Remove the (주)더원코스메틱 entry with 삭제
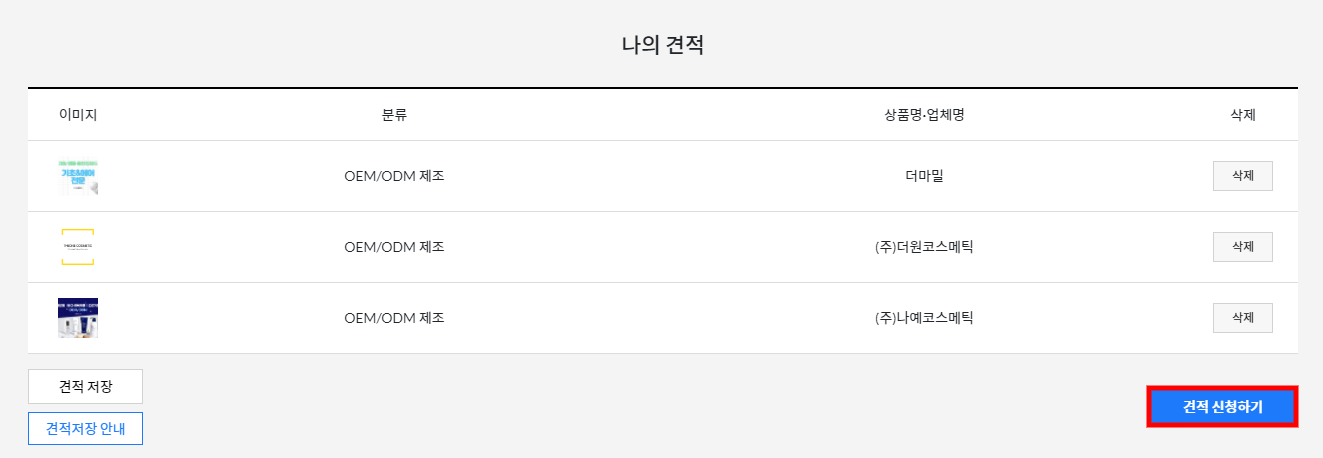The width and height of the screenshot is (1323, 458). pyautogui.click(x=1242, y=247)
